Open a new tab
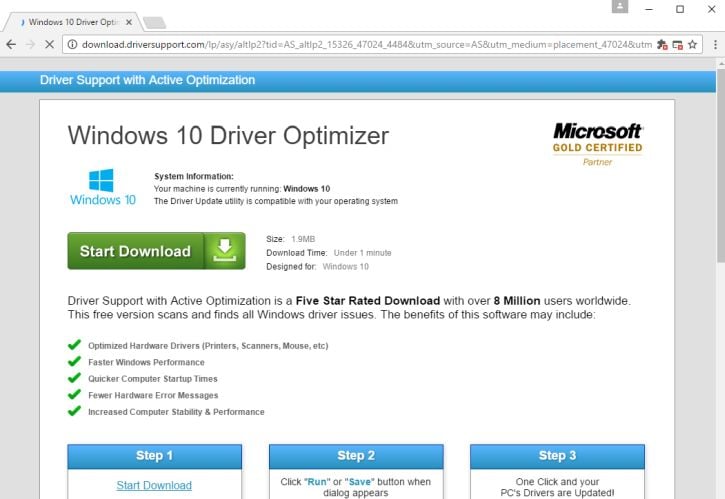This screenshot has width=725, height=499. (154, 22)
